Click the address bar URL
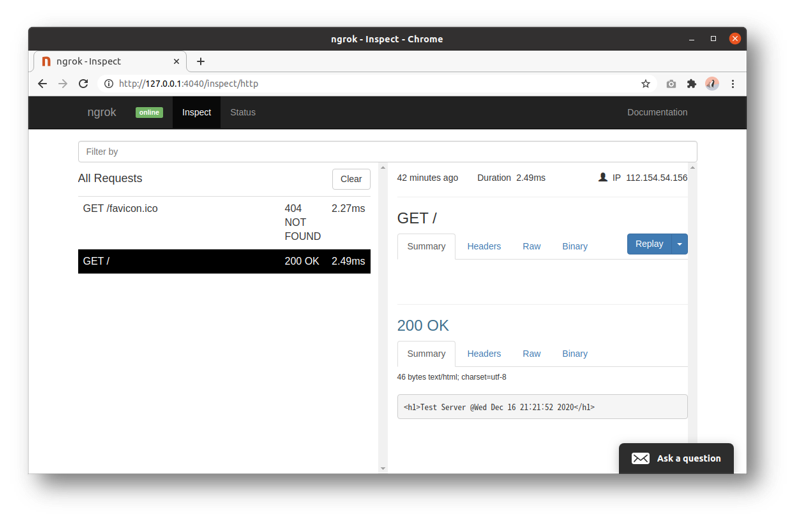Image resolution: width=798 pixels, height=525 pixels. click(x=188, y=83)
